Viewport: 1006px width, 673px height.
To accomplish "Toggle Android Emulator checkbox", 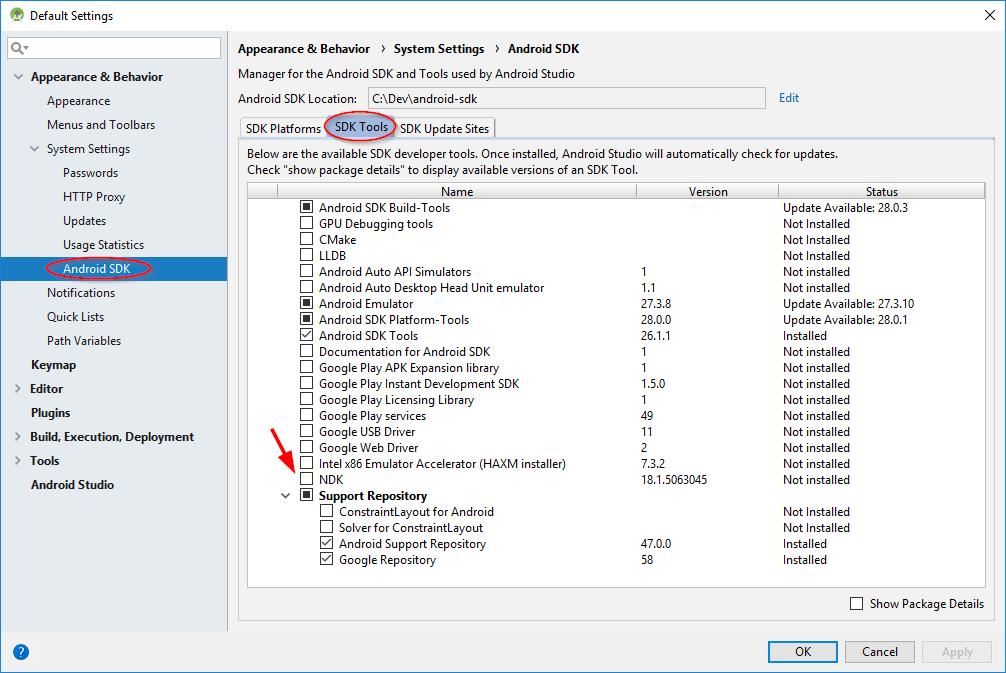I will coord(306,303).
